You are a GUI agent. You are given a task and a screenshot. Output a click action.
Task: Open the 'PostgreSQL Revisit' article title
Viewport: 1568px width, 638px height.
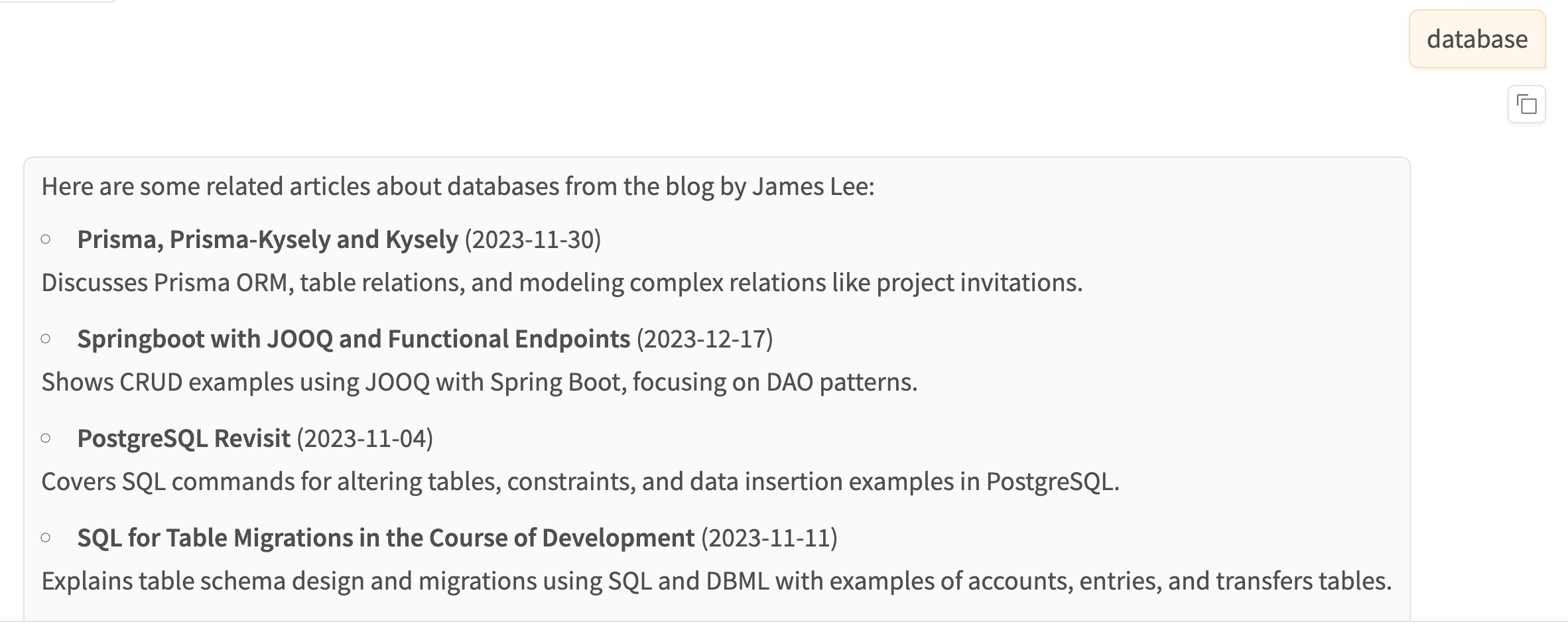[x=184, y=438]
